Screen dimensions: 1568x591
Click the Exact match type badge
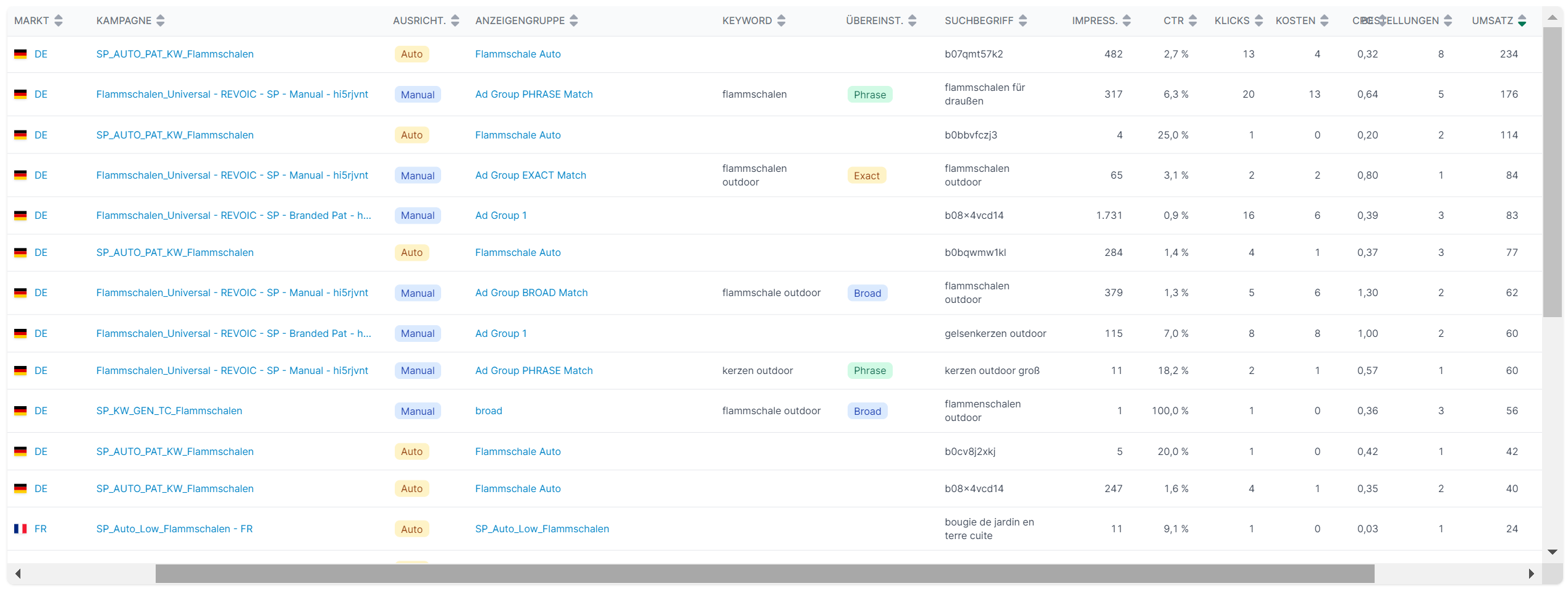click(x=867, y=176)
